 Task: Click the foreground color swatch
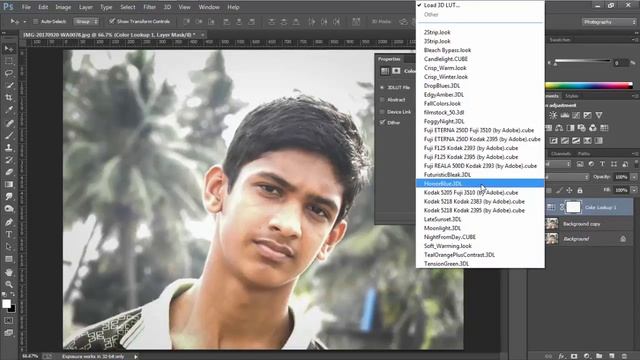point(6,304)
